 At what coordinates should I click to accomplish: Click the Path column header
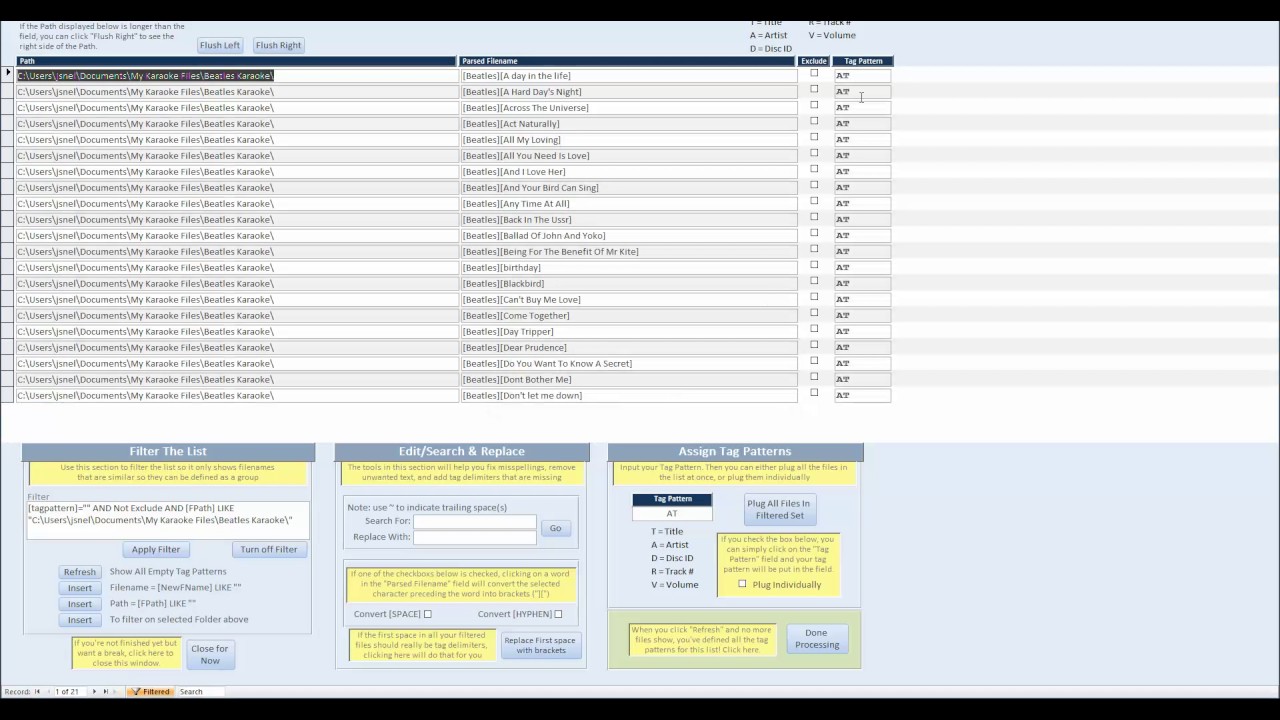[236, 61]
